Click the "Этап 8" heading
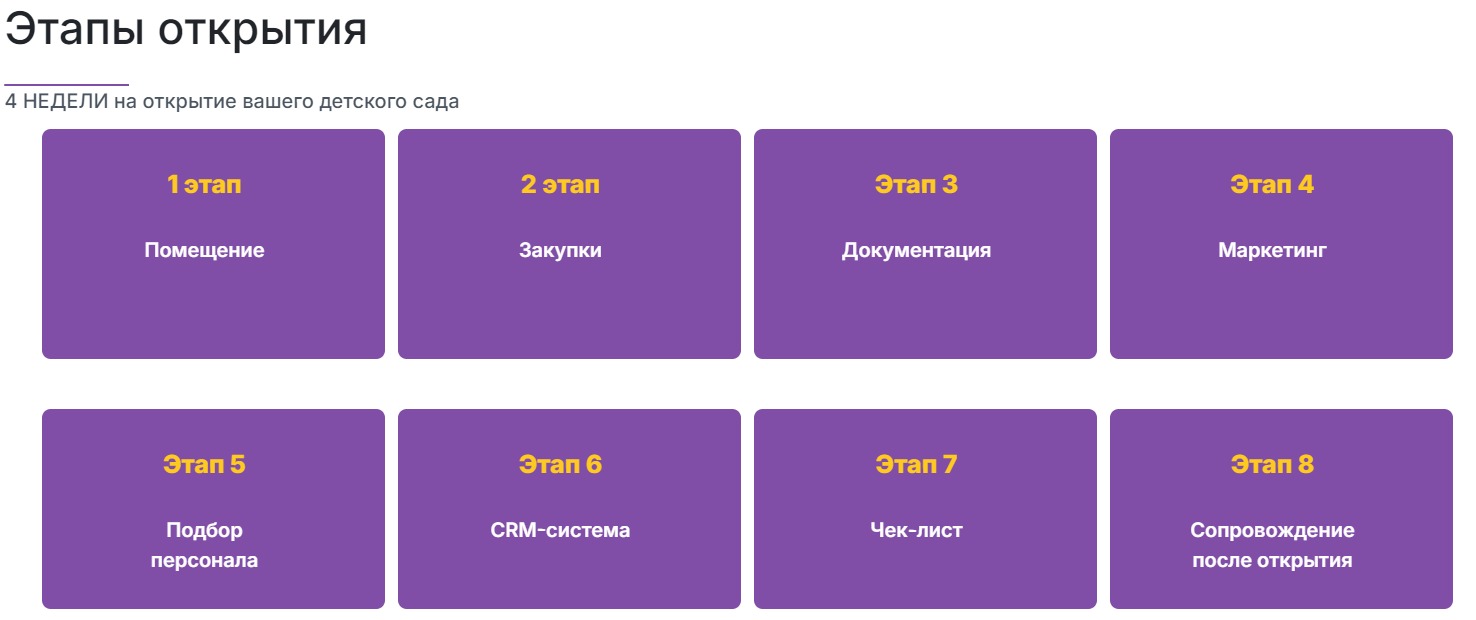1476x620 pixels. pos(1272,465)
